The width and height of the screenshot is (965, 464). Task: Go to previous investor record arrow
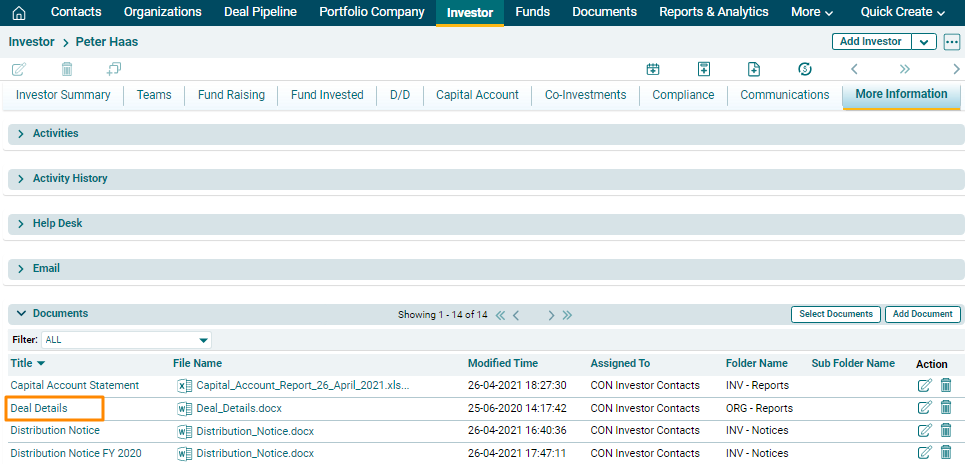coord(854,69)
